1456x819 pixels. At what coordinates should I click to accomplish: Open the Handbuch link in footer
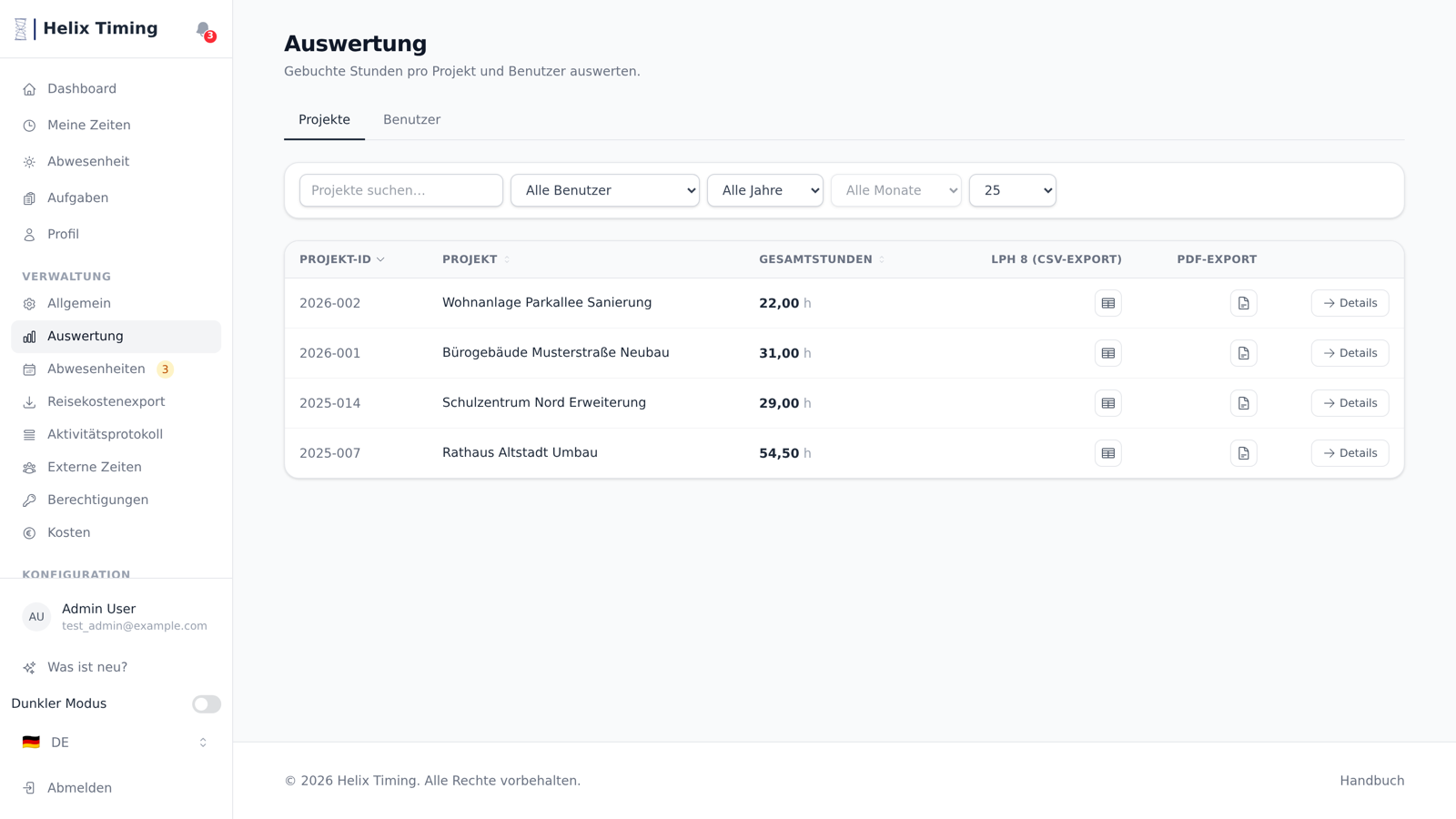[1371, 781]
